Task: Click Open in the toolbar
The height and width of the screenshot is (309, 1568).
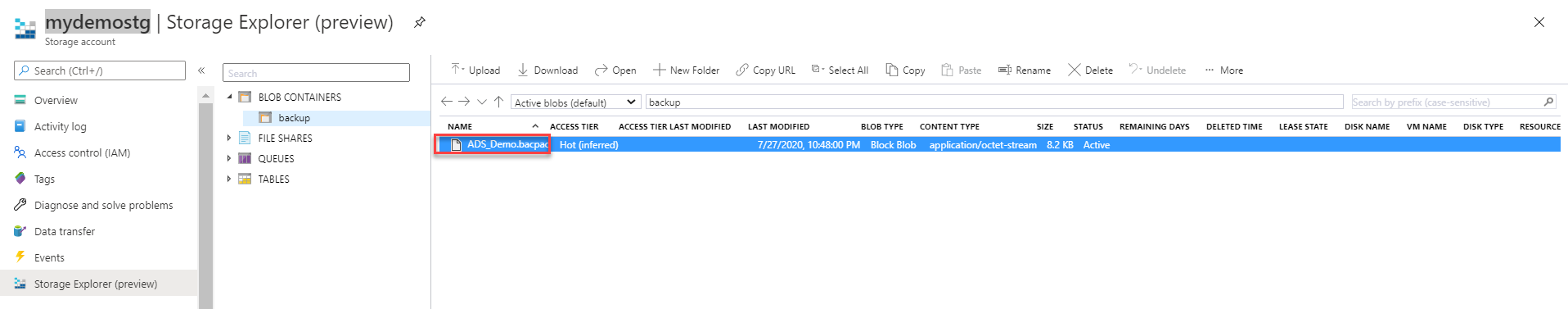Action: (615, 70)
